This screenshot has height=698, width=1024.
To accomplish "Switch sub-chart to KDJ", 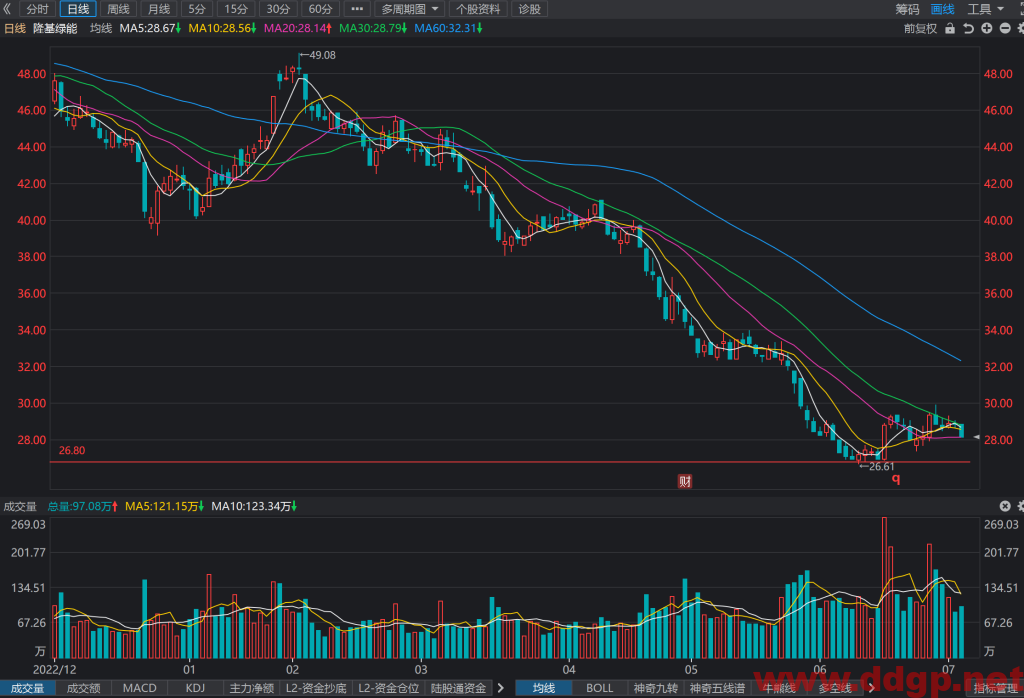I will (x=195, y=688).
